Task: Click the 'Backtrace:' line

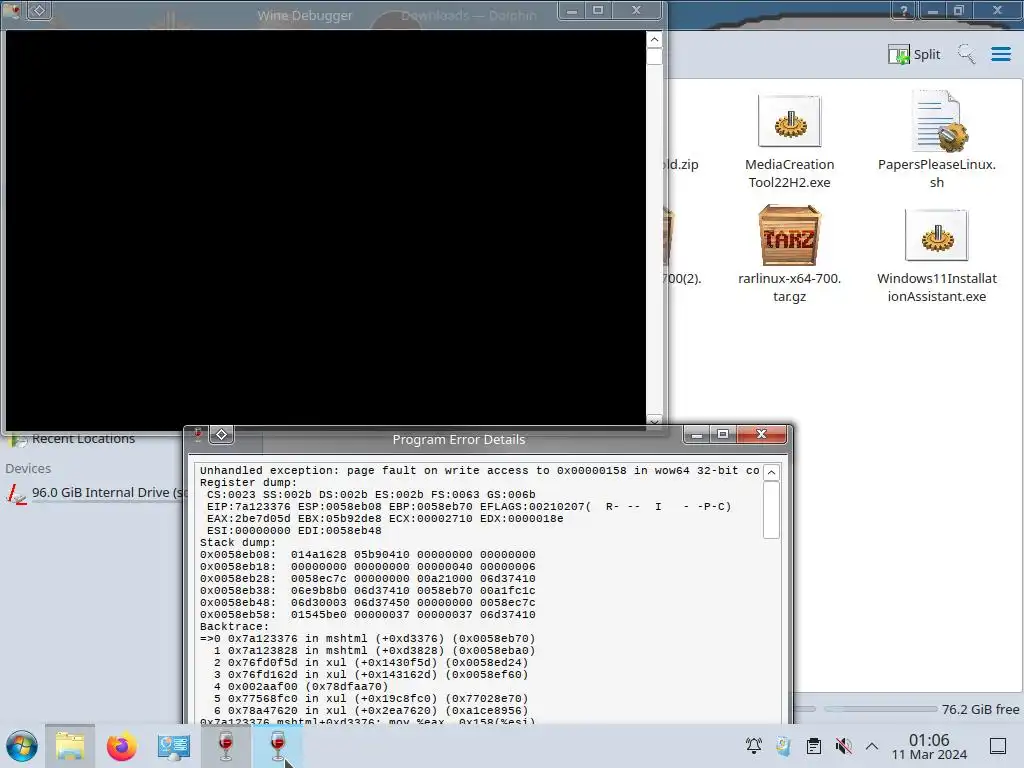Action: point(234,626)
